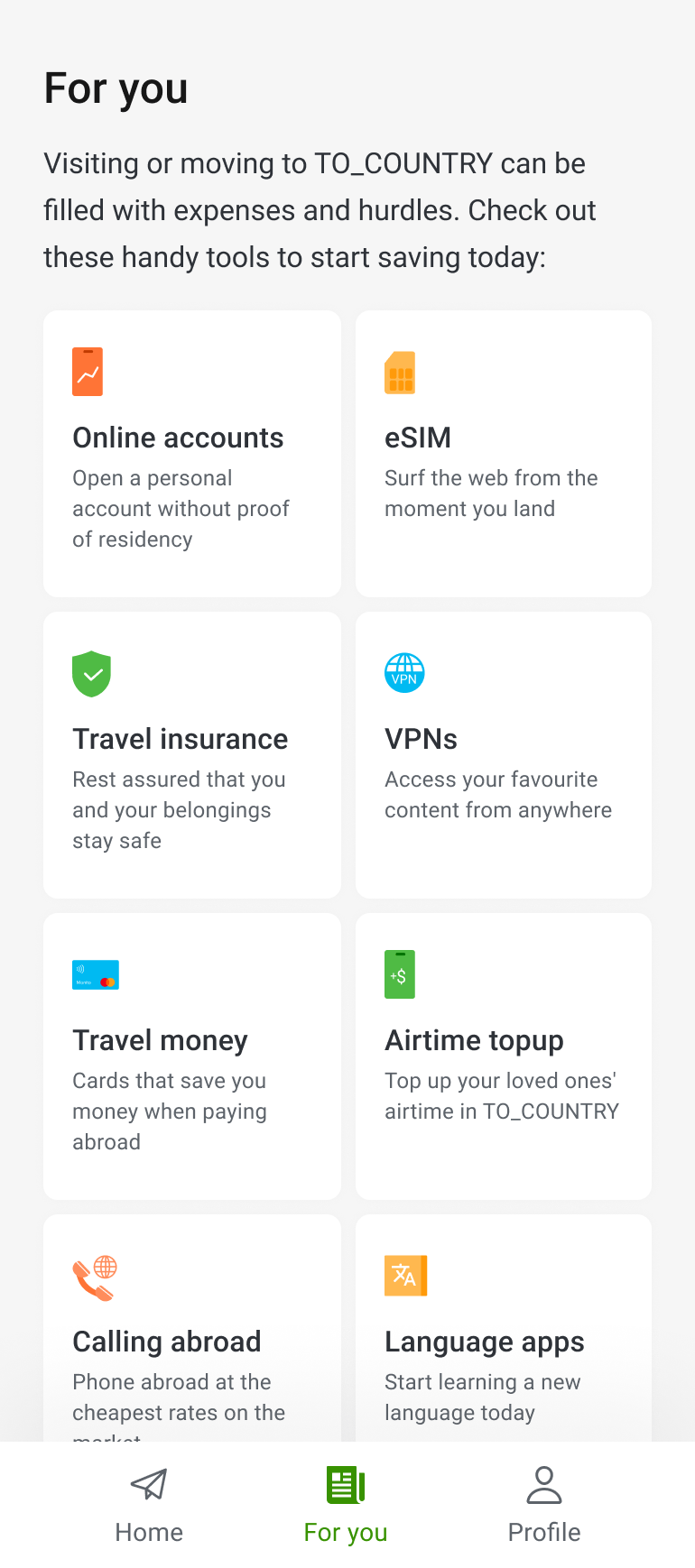Open the eSIM card title
This screenshot has width=695, height=1568.
pyautogui.click(x=418, y=438)
